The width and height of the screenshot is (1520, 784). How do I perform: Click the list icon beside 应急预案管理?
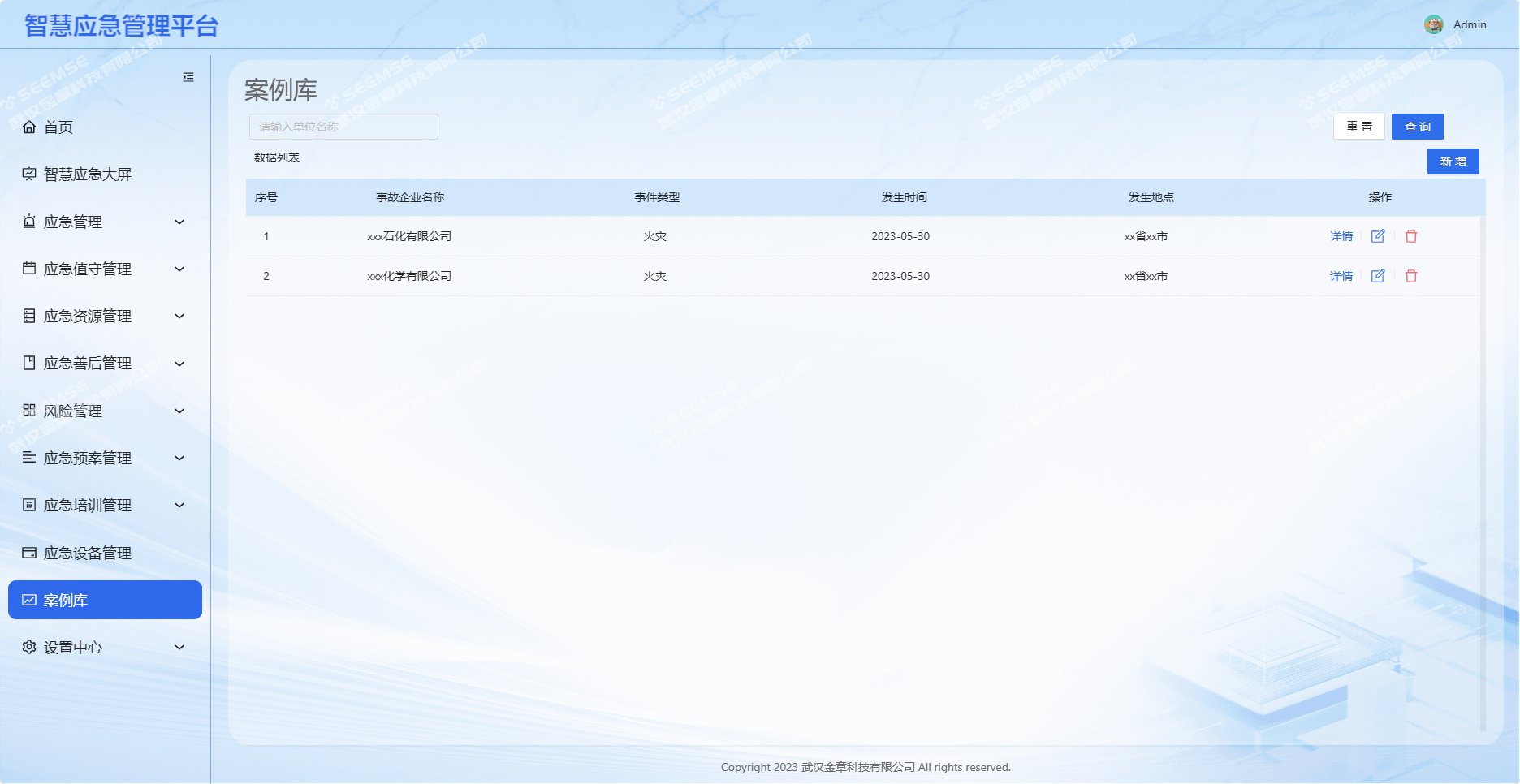point(29,458)
